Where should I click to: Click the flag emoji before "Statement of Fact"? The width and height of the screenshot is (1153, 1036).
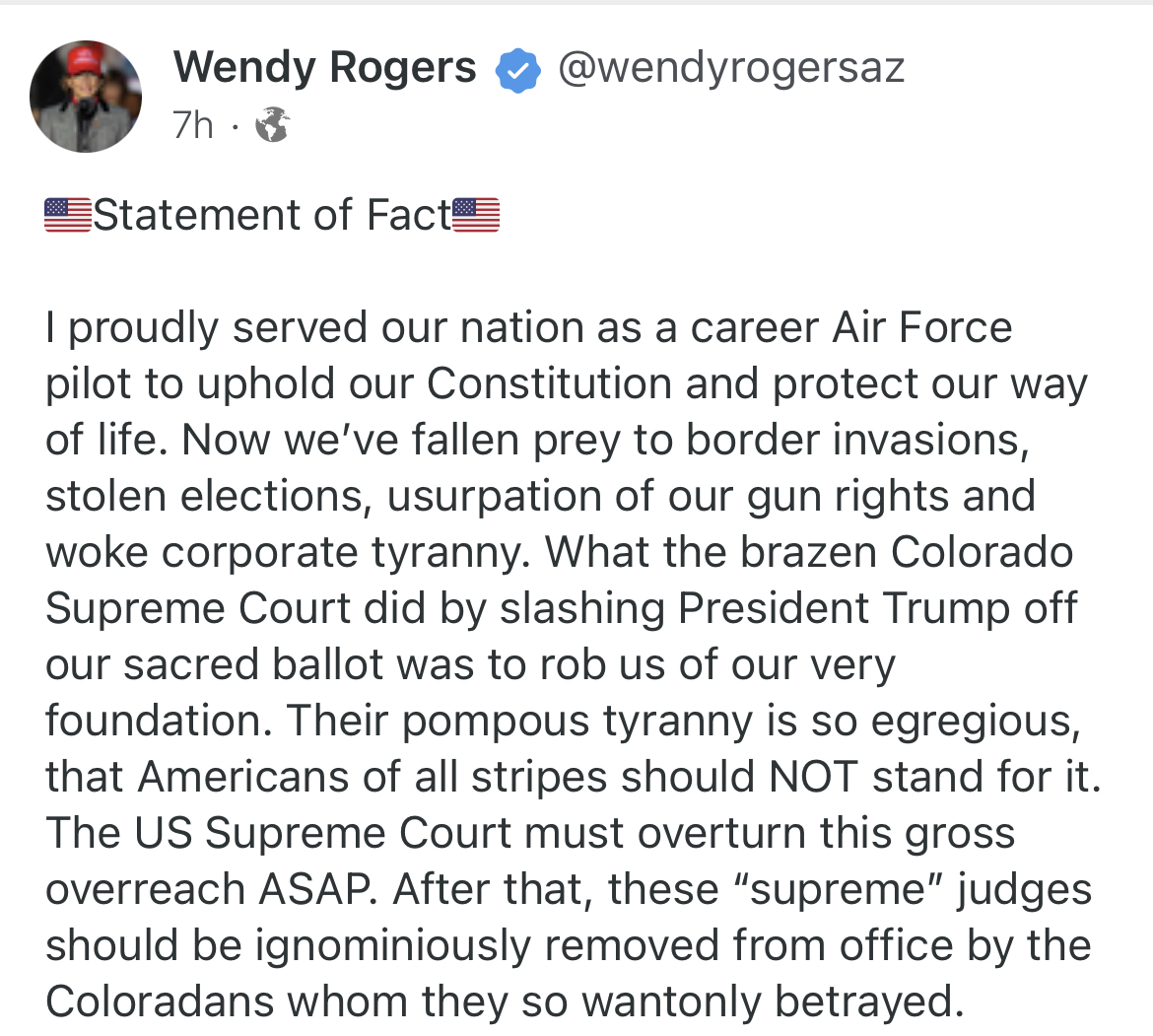(68, 215)
